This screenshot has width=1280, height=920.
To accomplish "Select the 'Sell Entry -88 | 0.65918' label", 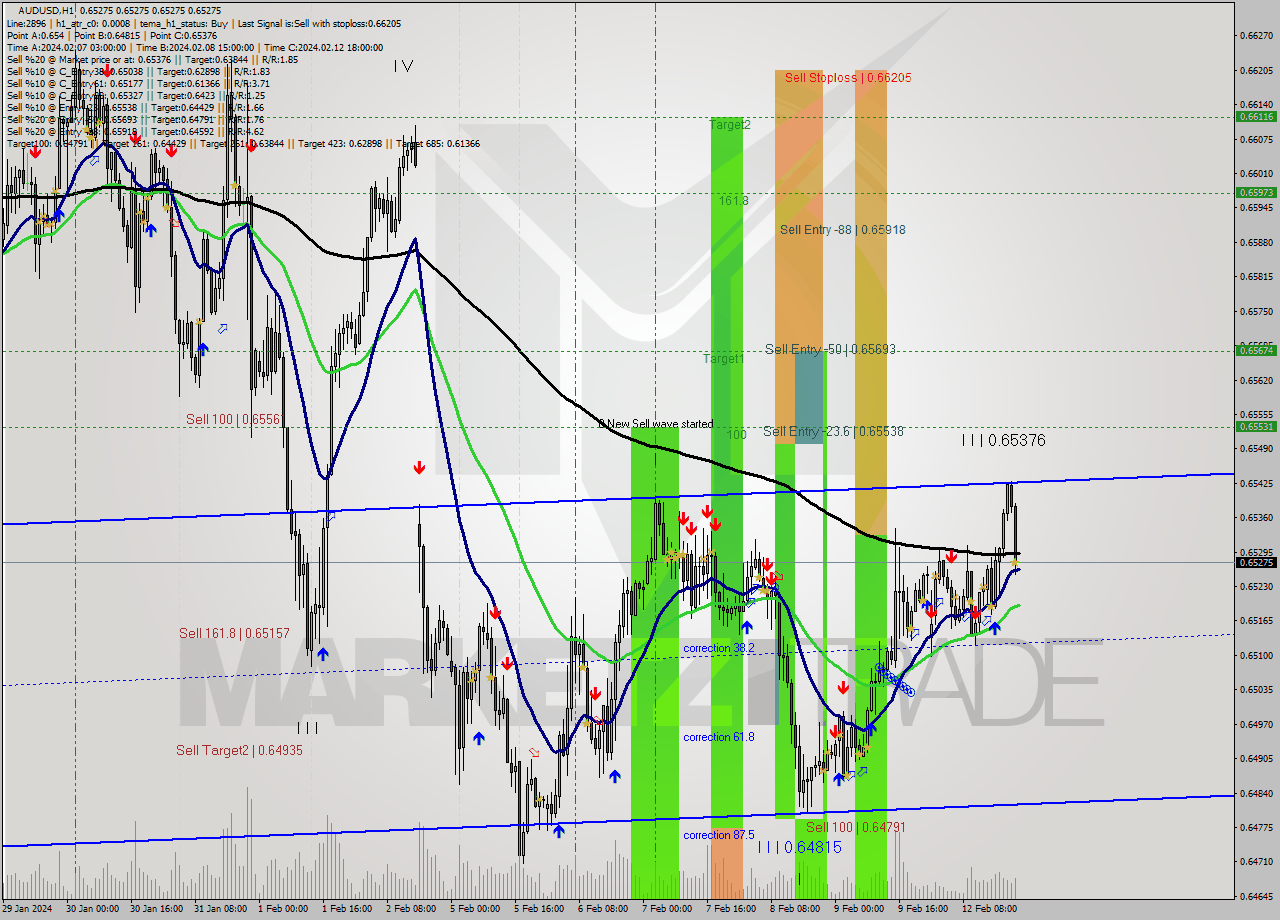I will (x=843, y=229).
